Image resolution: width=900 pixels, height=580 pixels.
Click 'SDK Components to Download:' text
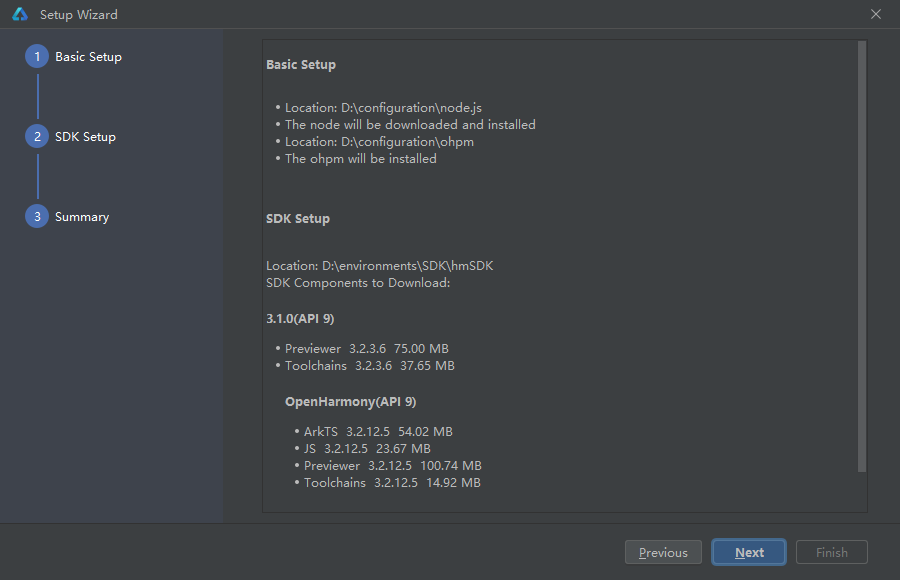point(358,283)
